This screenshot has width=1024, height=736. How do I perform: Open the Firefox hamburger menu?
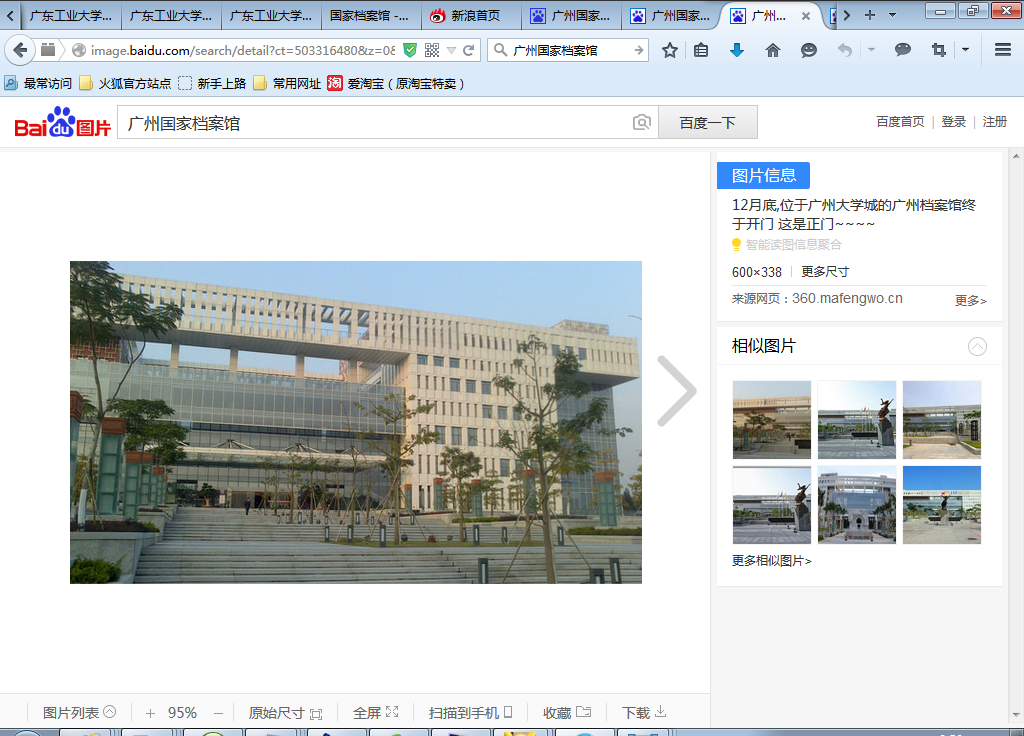point(1002,50)
